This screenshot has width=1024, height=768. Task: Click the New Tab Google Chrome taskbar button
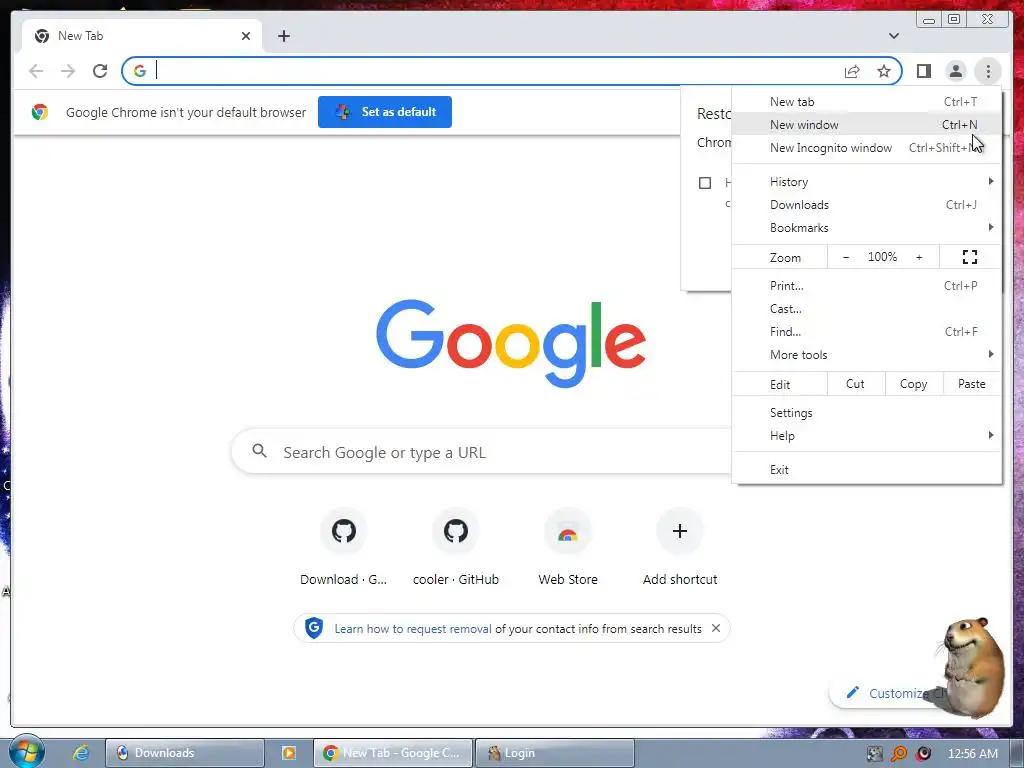coord(393,753)
